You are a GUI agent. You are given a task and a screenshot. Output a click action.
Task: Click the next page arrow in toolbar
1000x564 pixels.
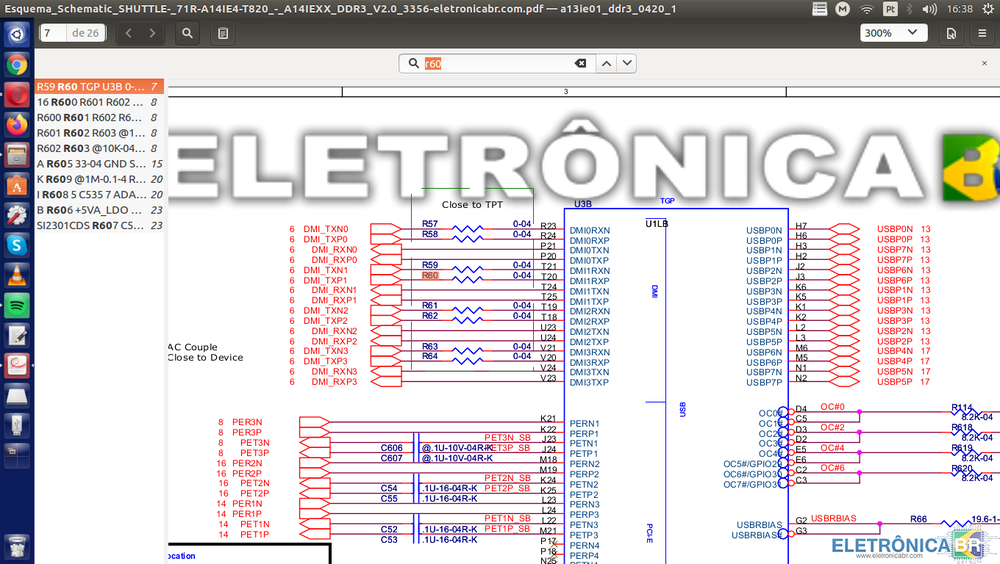[x=152, y=33]
